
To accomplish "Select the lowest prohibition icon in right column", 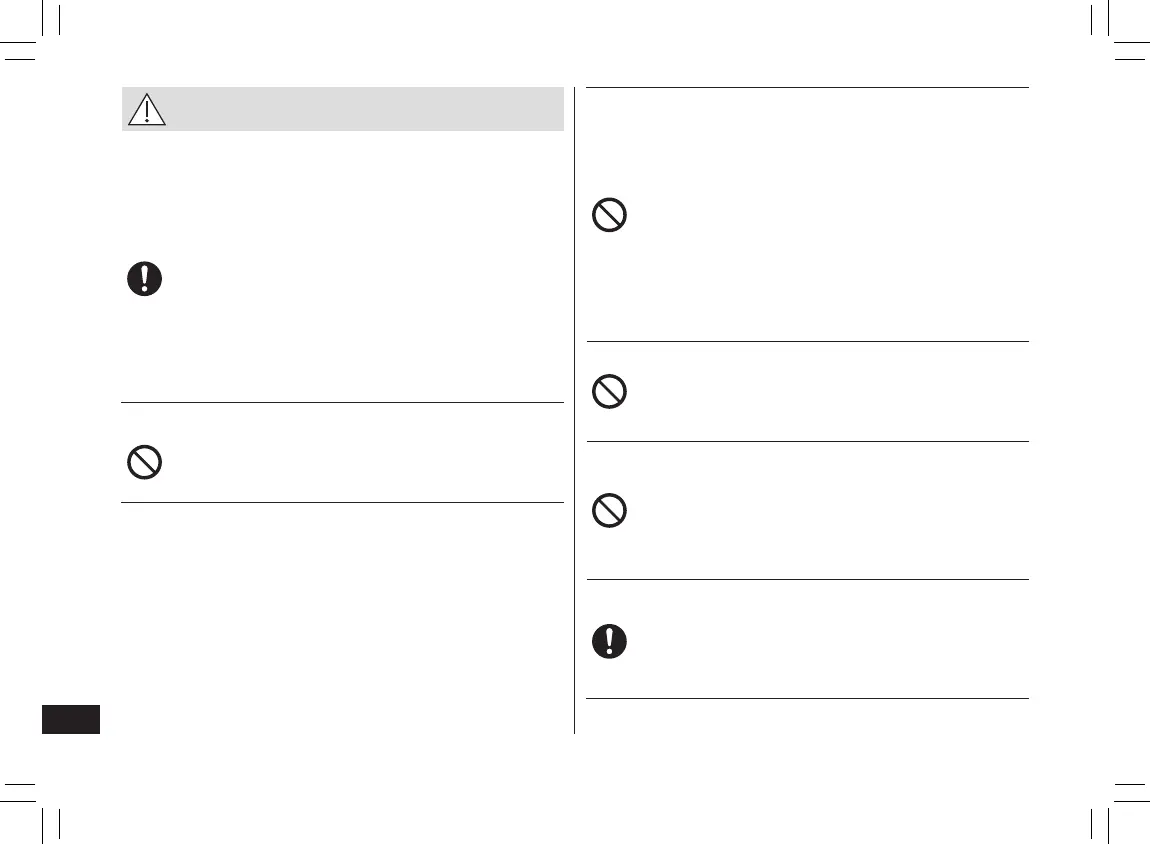I will [x=609, y=512].
